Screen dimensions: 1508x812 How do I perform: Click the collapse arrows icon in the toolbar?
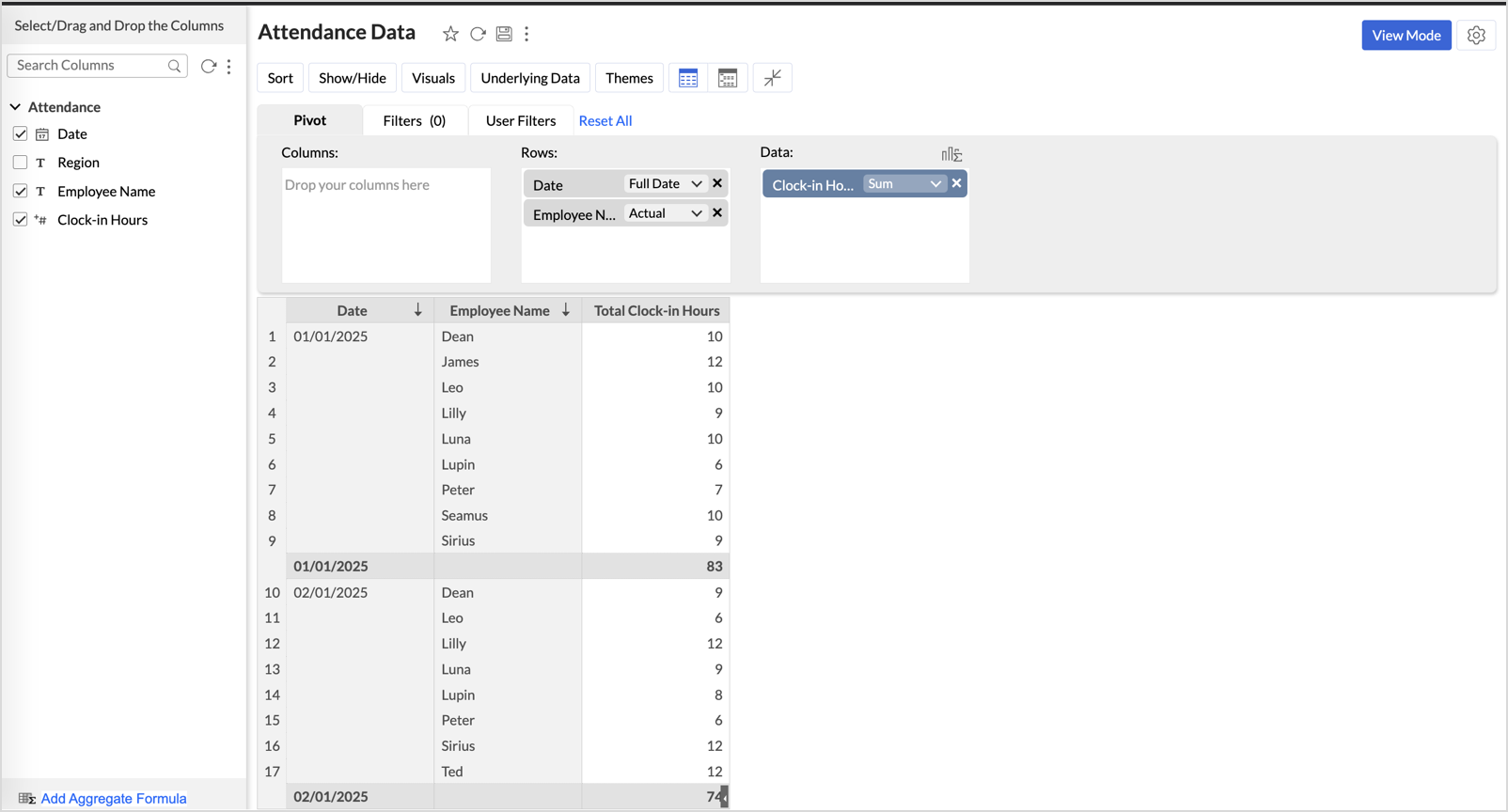pos(772,78)
